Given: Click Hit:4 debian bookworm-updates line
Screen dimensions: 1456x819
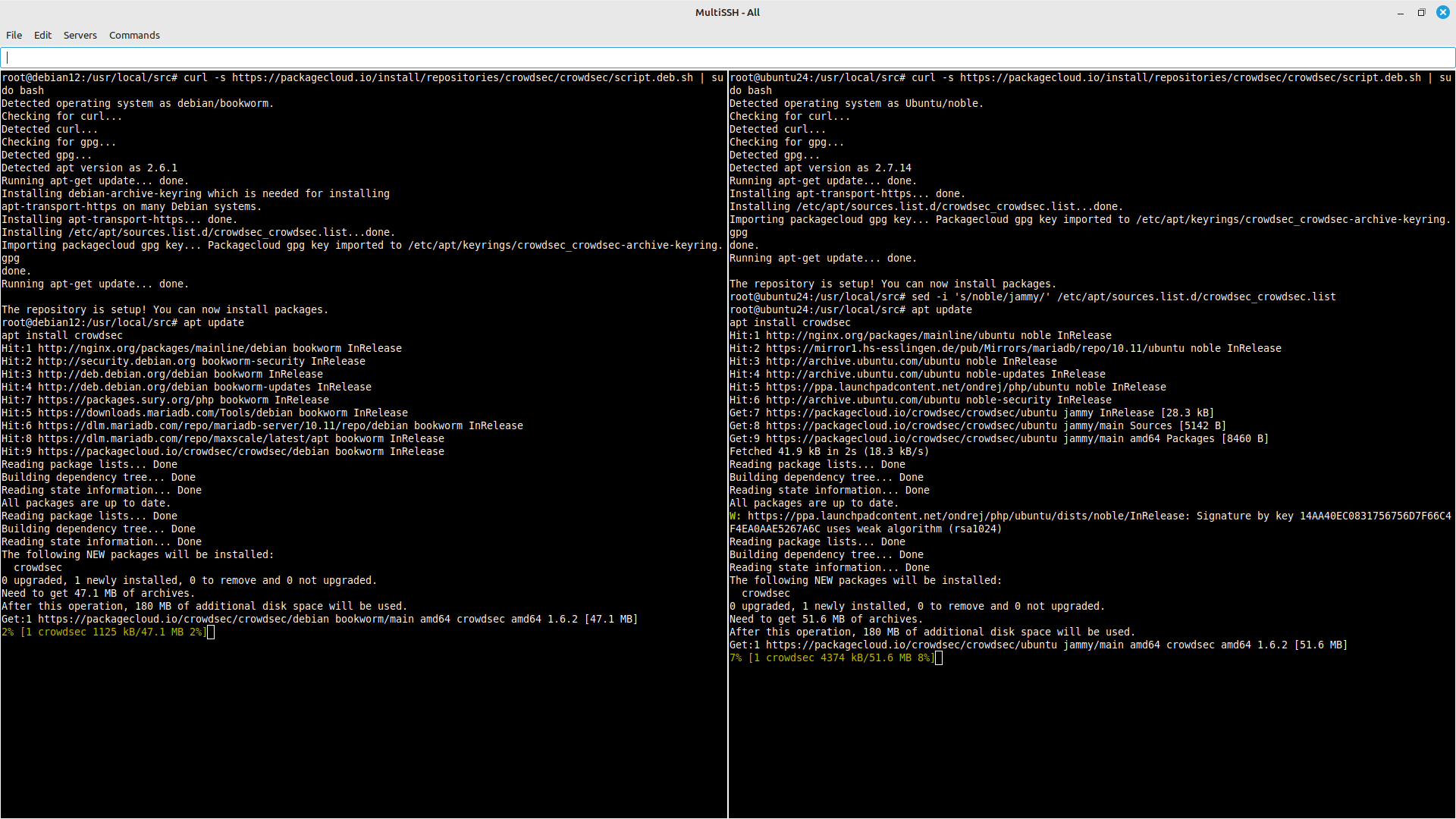Looking at the screenshot, I should [x=187, y=387].
